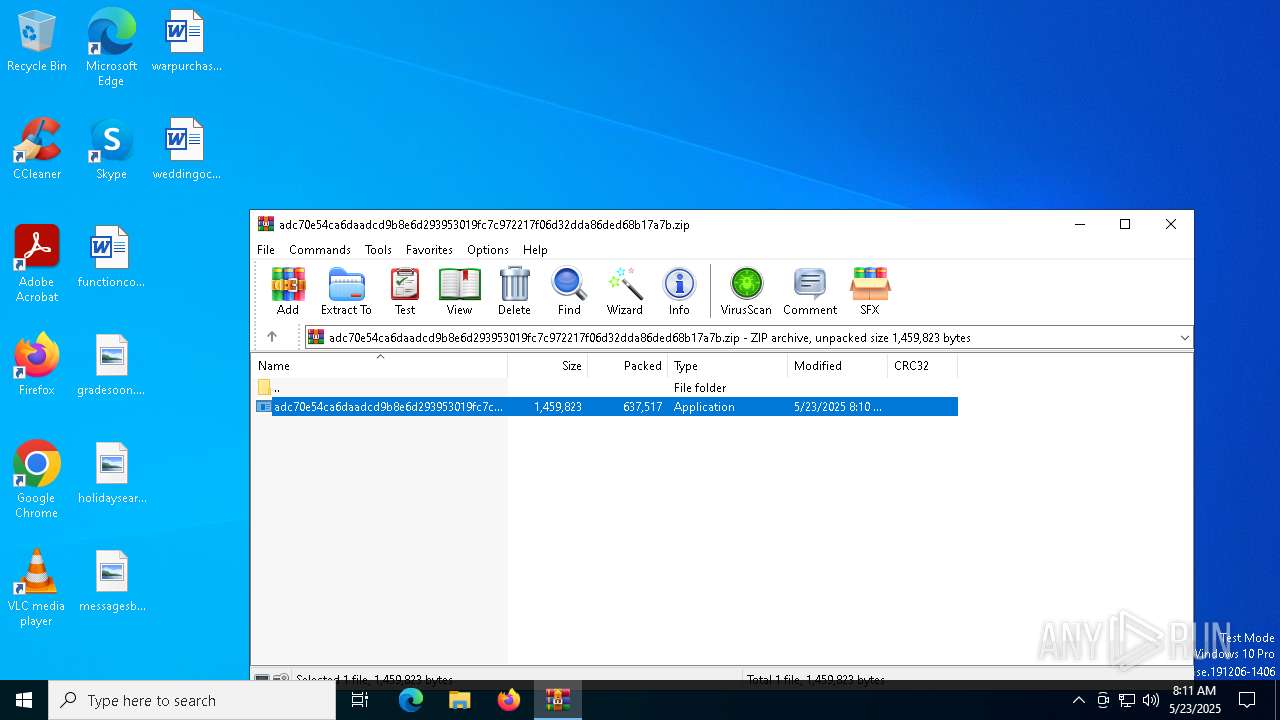
Task: Click the WinRAR taskbar button
Action: pos(558,700)
